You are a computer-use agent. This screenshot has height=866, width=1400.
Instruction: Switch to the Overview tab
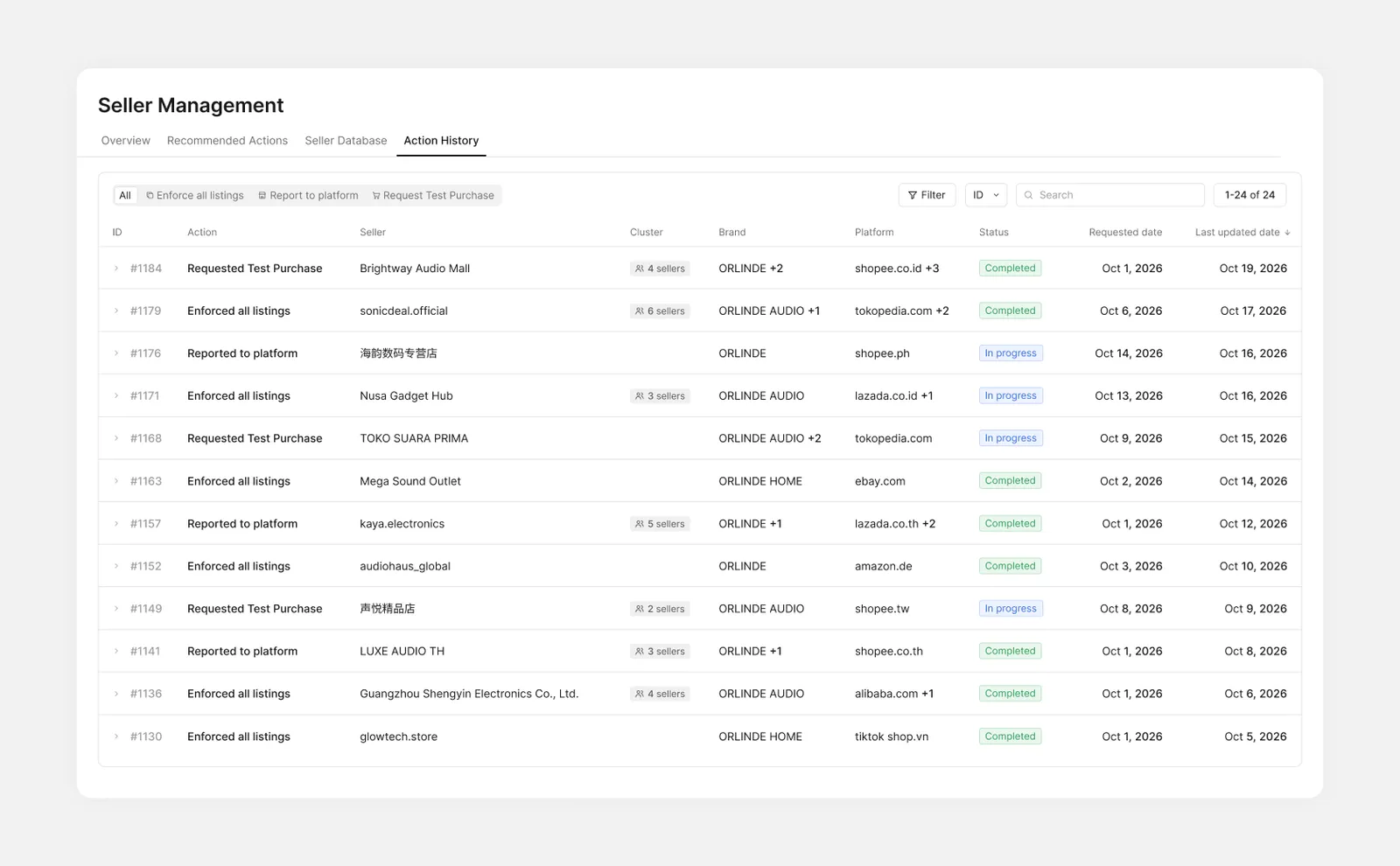[x=126, y=141]
